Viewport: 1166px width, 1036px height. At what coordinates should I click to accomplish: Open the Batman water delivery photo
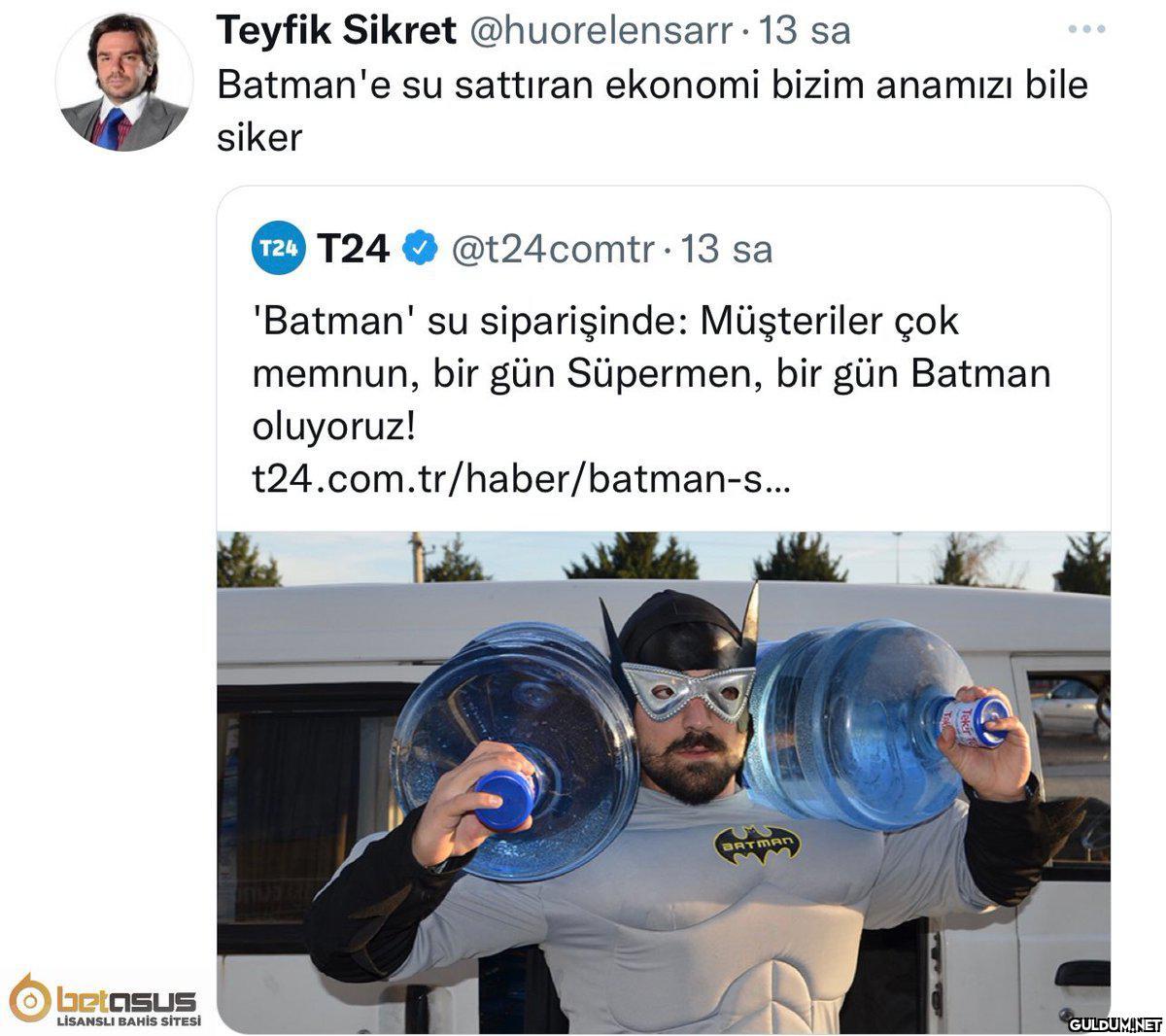click(664, 781)
